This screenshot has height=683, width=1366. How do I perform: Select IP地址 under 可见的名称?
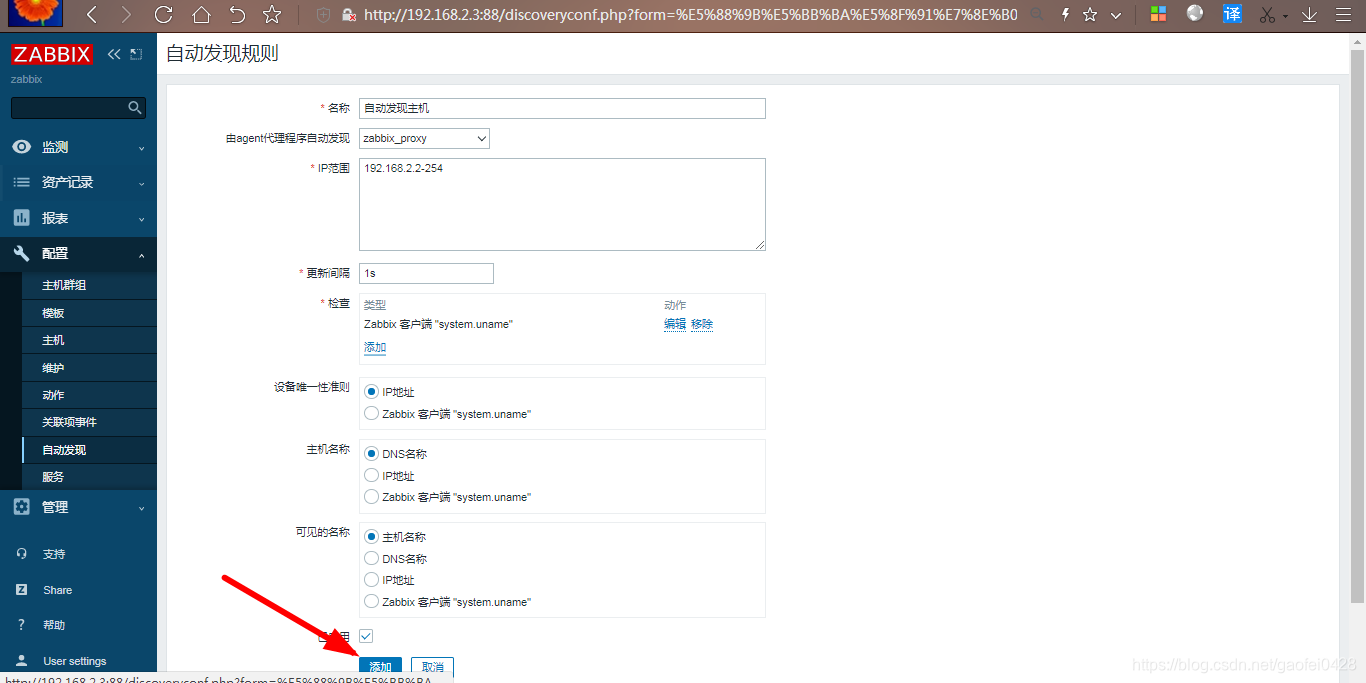[372, 580]
